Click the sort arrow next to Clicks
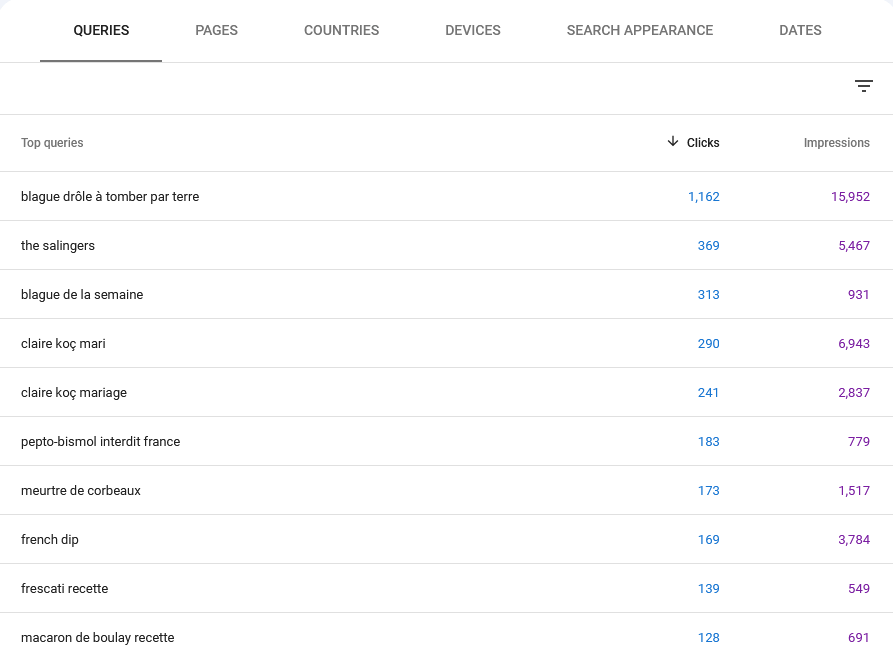Viewport: 893px width, 657px height. 675,142
